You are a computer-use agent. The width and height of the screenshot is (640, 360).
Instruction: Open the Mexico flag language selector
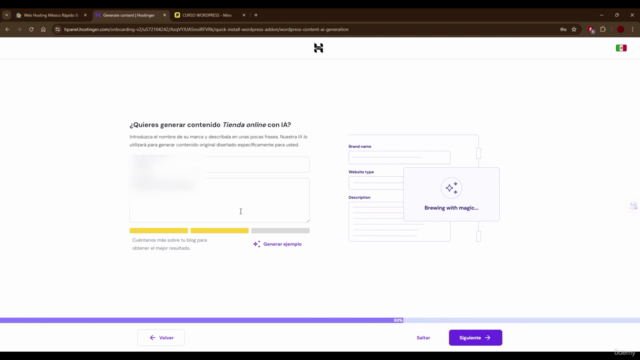(x=621, y=48)
